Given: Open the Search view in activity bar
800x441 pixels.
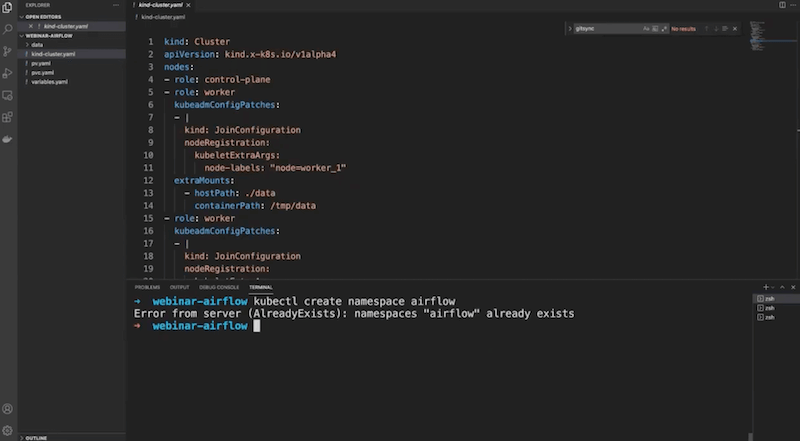Looking at the screenshot, I should (x=8, y=28).
